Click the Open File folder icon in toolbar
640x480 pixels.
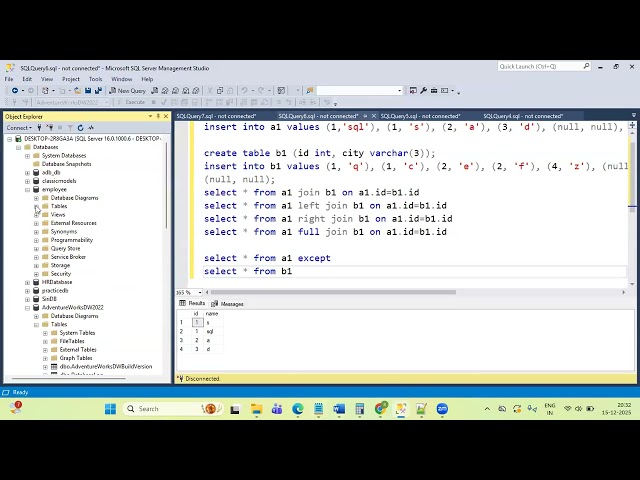point(77,91)
